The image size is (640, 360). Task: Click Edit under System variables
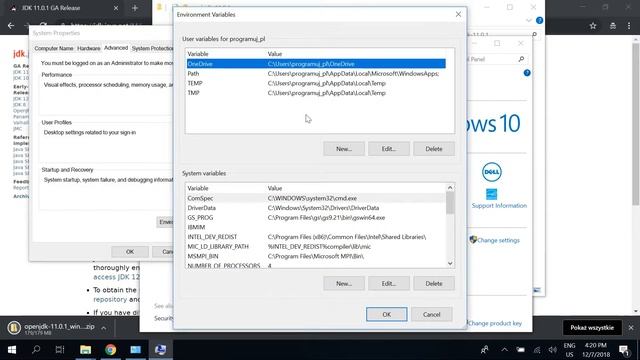pos(389,283)
